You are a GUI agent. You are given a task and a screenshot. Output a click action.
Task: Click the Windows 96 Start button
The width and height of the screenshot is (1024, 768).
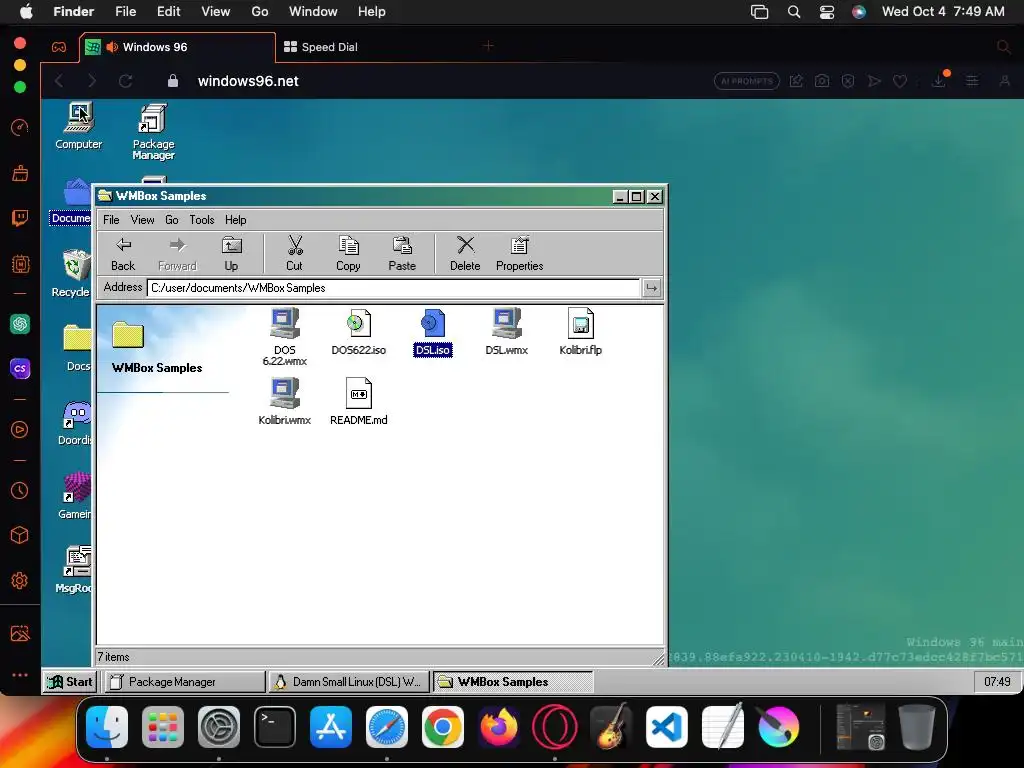pyautogui.click(x=70, y=682)
